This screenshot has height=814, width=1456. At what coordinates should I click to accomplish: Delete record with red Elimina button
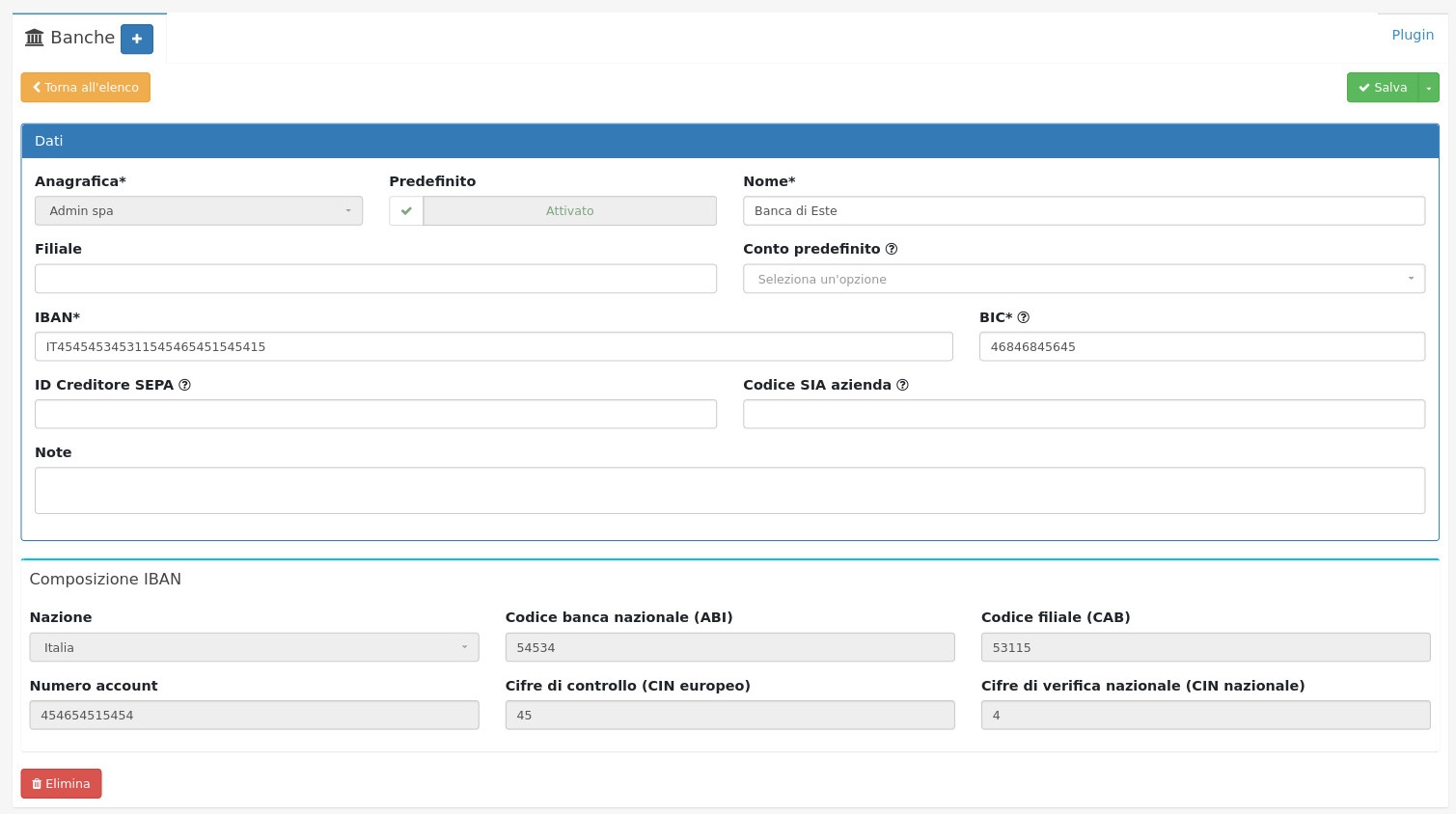tap(62, 784)
